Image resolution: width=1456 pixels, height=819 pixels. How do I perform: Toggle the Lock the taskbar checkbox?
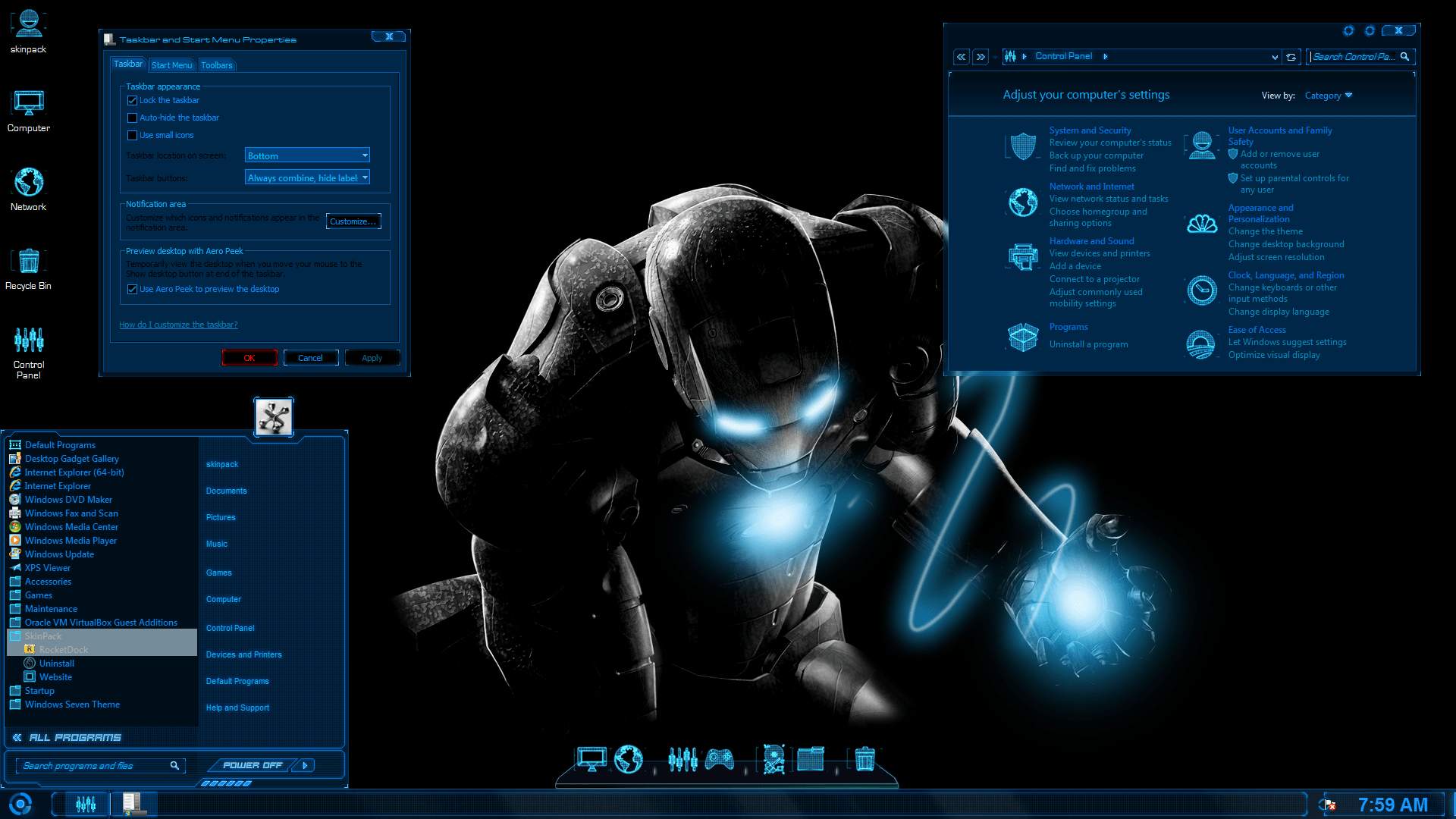coord(133,100)
